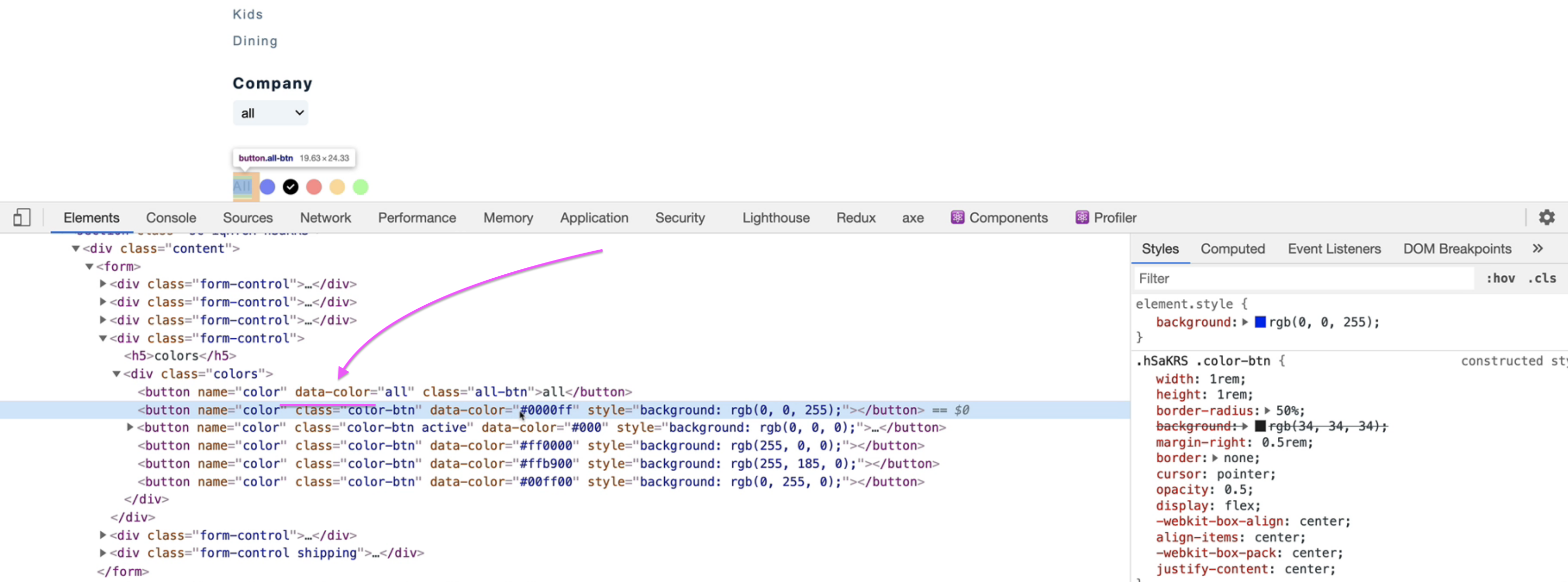Click the All colors button
1568x582 pixels.
click(241, 186)
